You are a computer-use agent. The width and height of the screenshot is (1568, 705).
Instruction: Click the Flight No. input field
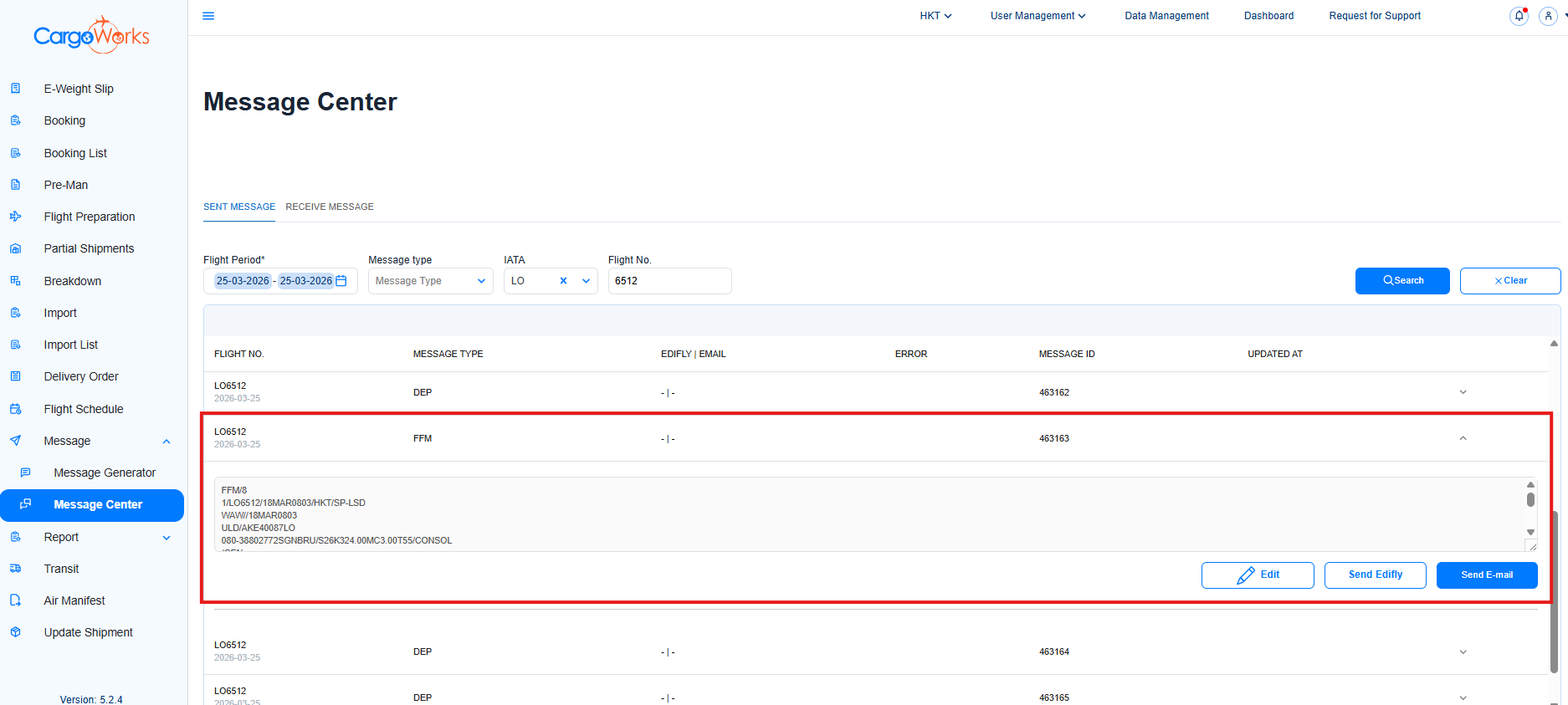click(x=669, y=281)
